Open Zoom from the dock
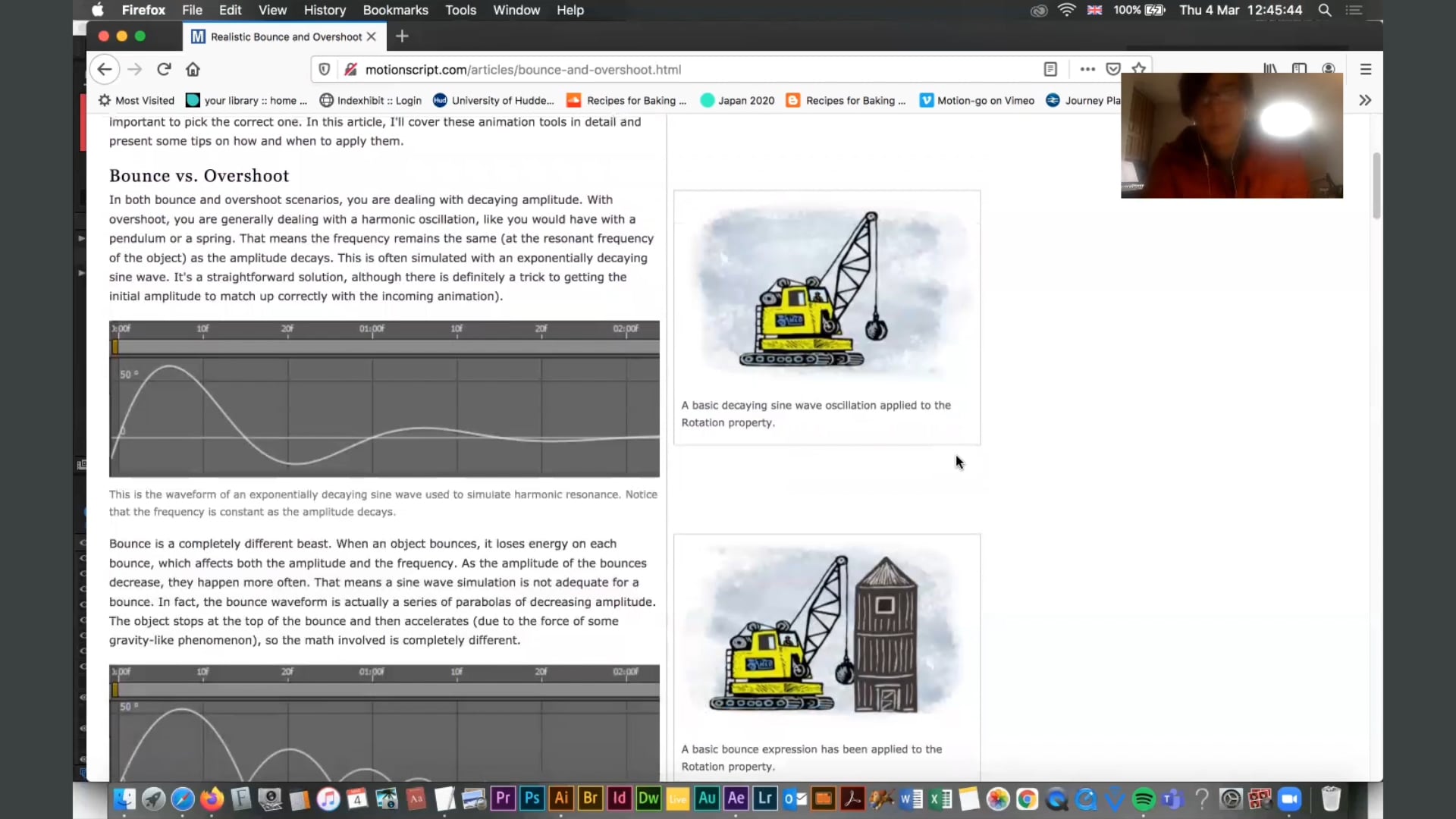The width and height of the screenshot is (1456, 819). 1289,799
